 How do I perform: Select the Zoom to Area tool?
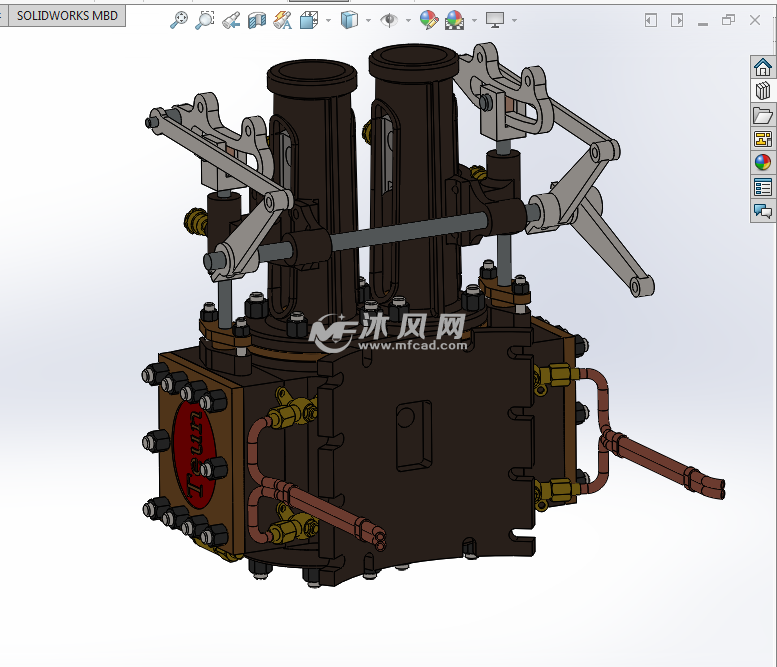coord(205,19)
